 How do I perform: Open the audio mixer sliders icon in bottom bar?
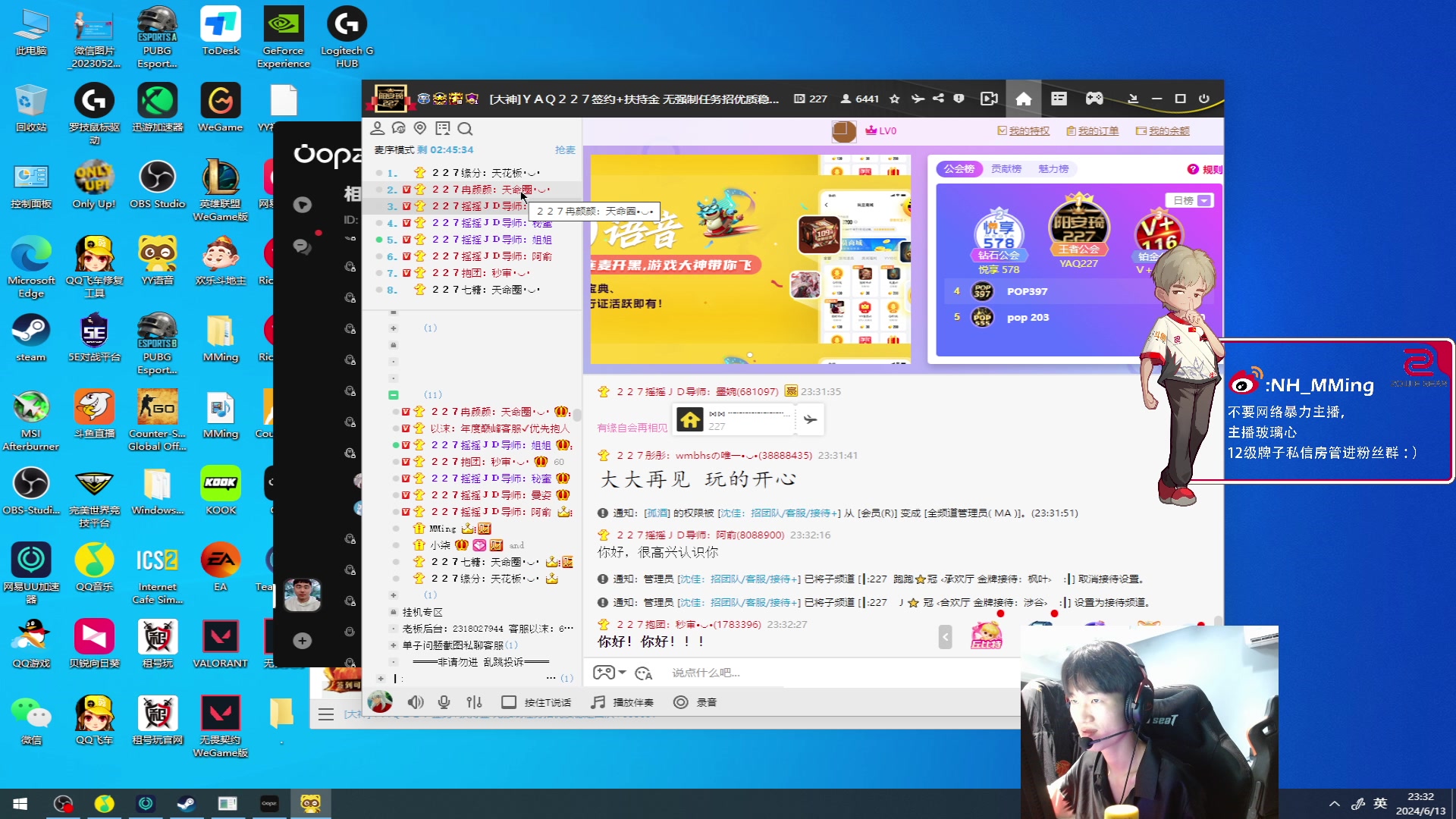click(x=475, y=702)
